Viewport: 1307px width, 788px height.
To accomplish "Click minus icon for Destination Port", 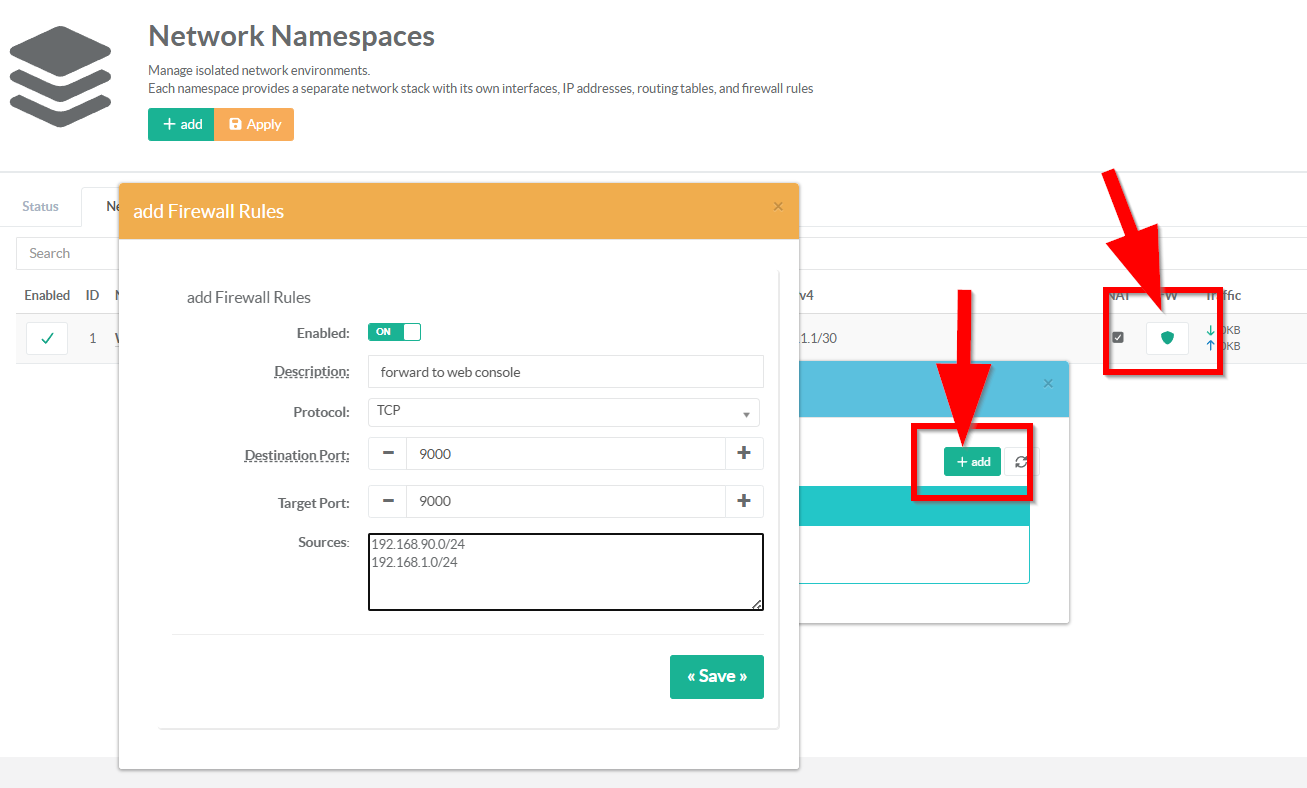I will [x=388, y=453].
